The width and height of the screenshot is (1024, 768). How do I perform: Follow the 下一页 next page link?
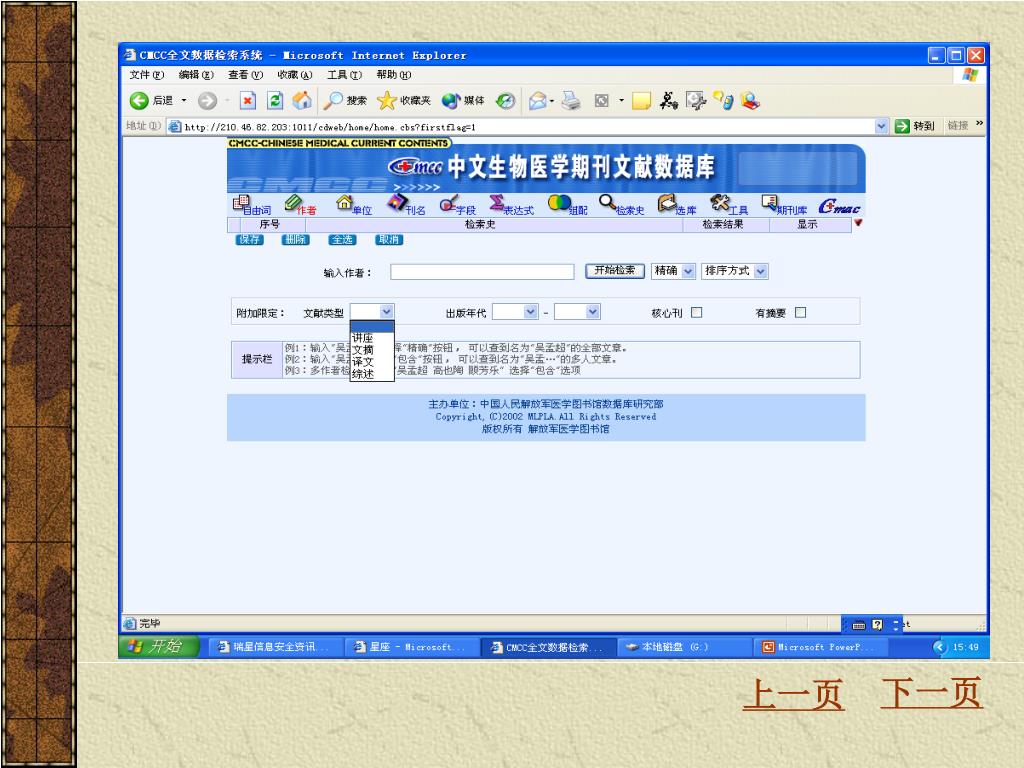click(932, 694)
